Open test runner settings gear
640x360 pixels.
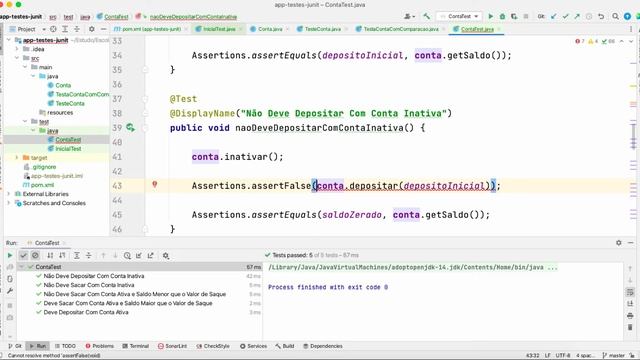pyautogui.click(x=166, y=256)
